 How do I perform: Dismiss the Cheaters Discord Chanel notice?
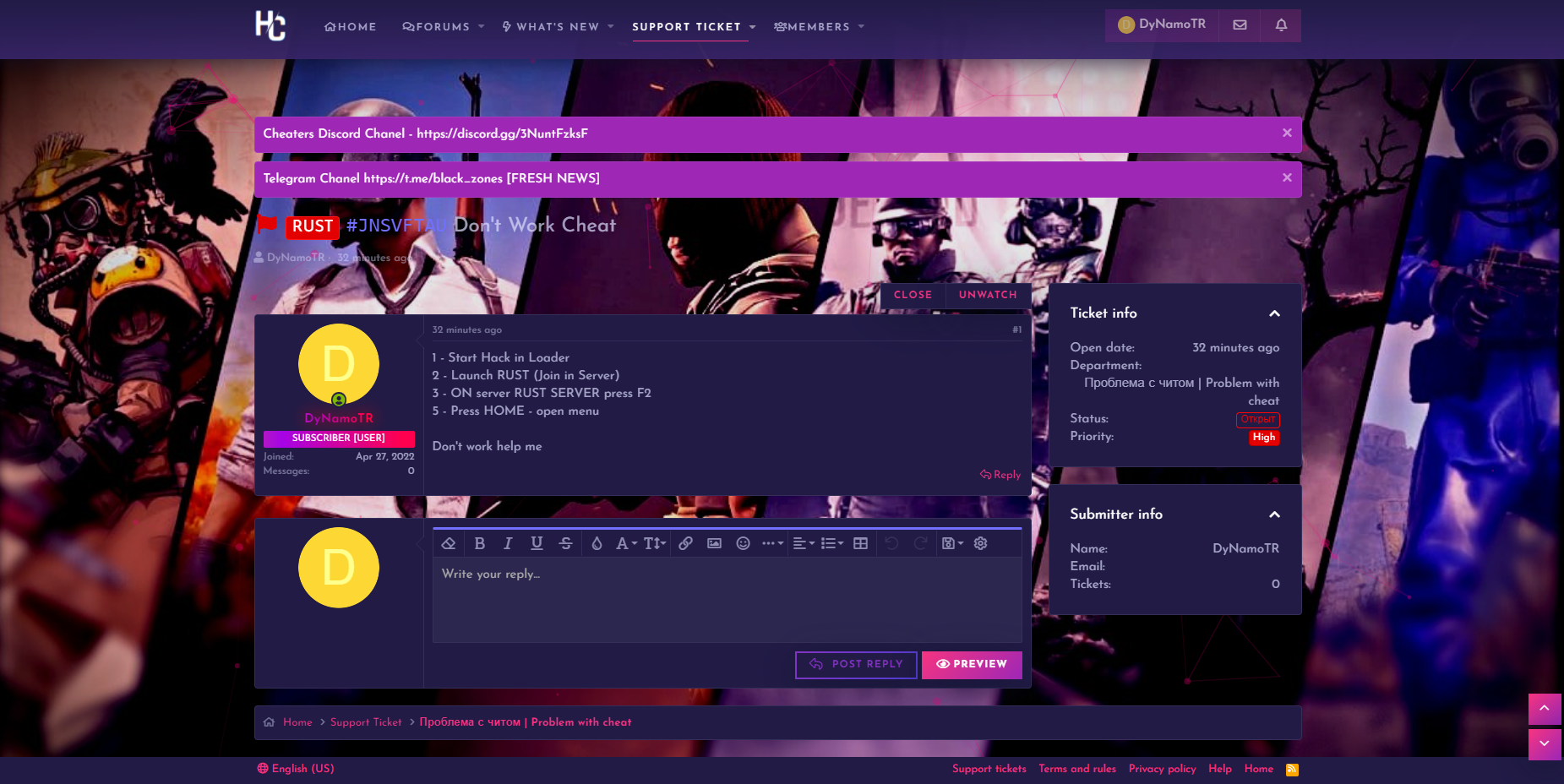click(1287, 133)
